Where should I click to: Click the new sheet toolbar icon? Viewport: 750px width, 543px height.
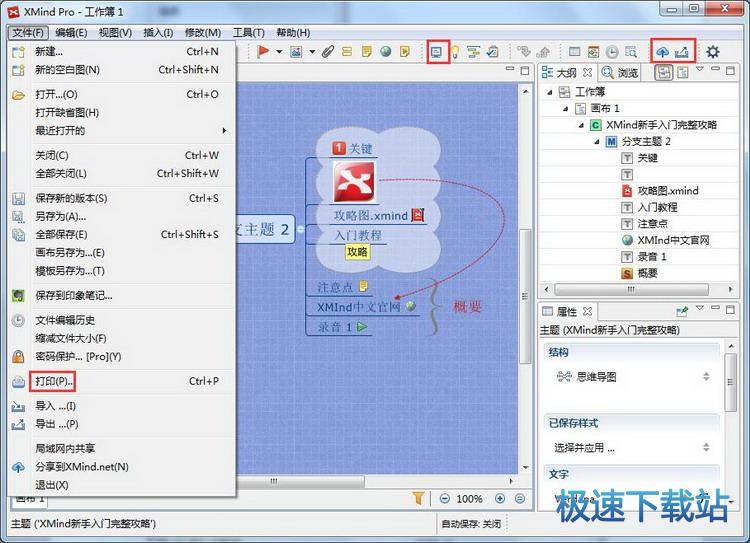click(x=574, y=52)
